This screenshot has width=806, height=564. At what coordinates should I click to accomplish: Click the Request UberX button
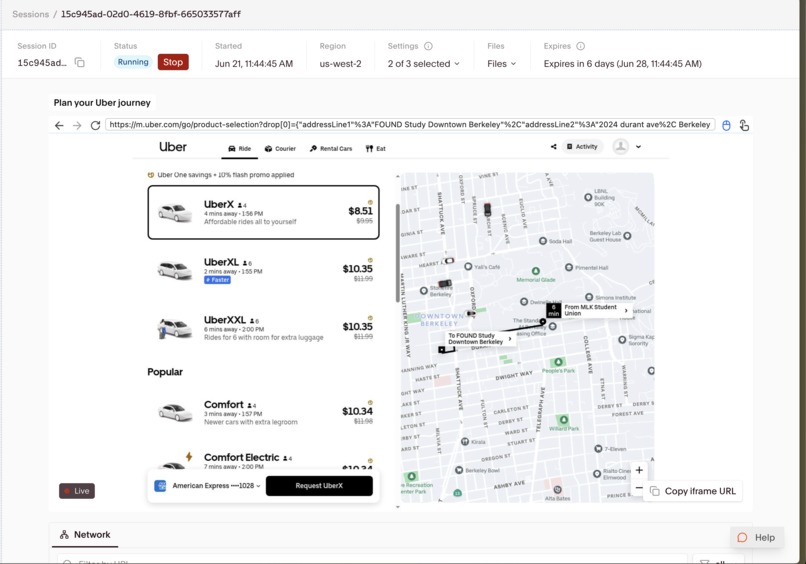[x=319, y=486]
